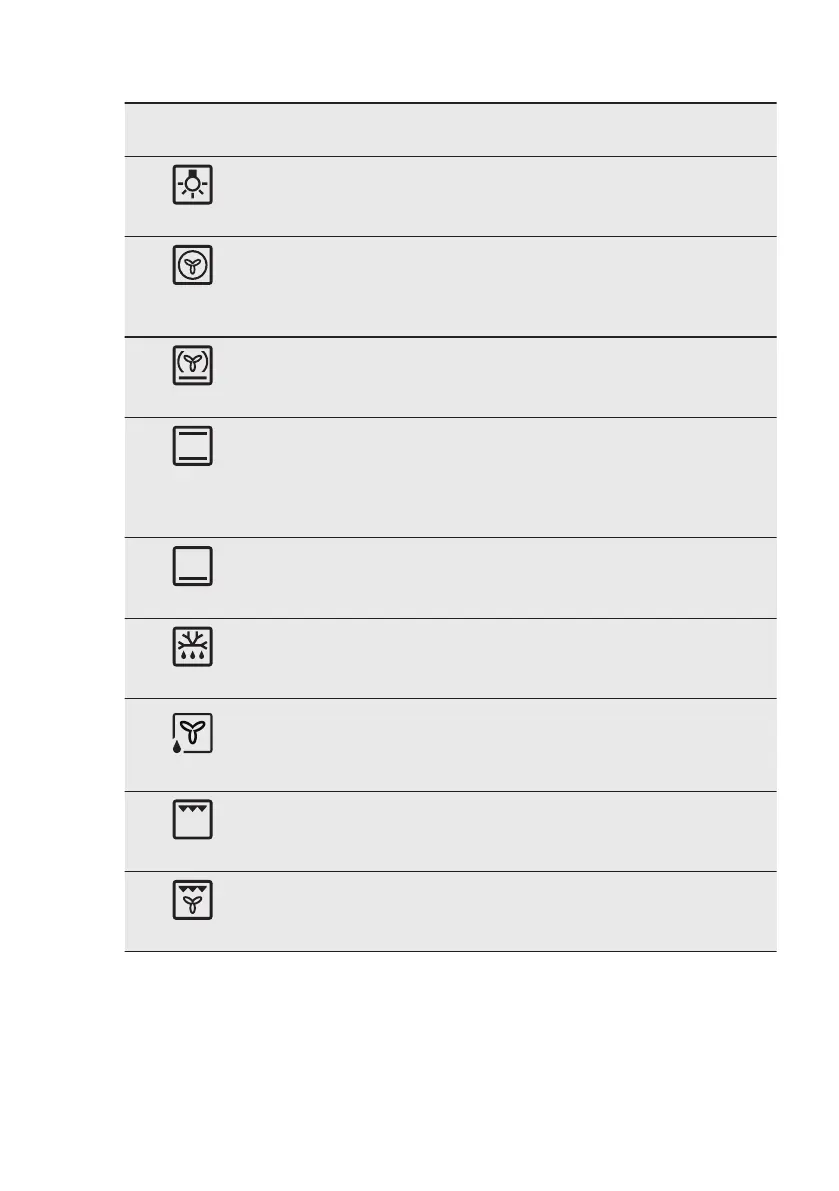Select the defrost snowflake with droplets icon
This screenshot has height=1191, width=839.
(193, 647)
